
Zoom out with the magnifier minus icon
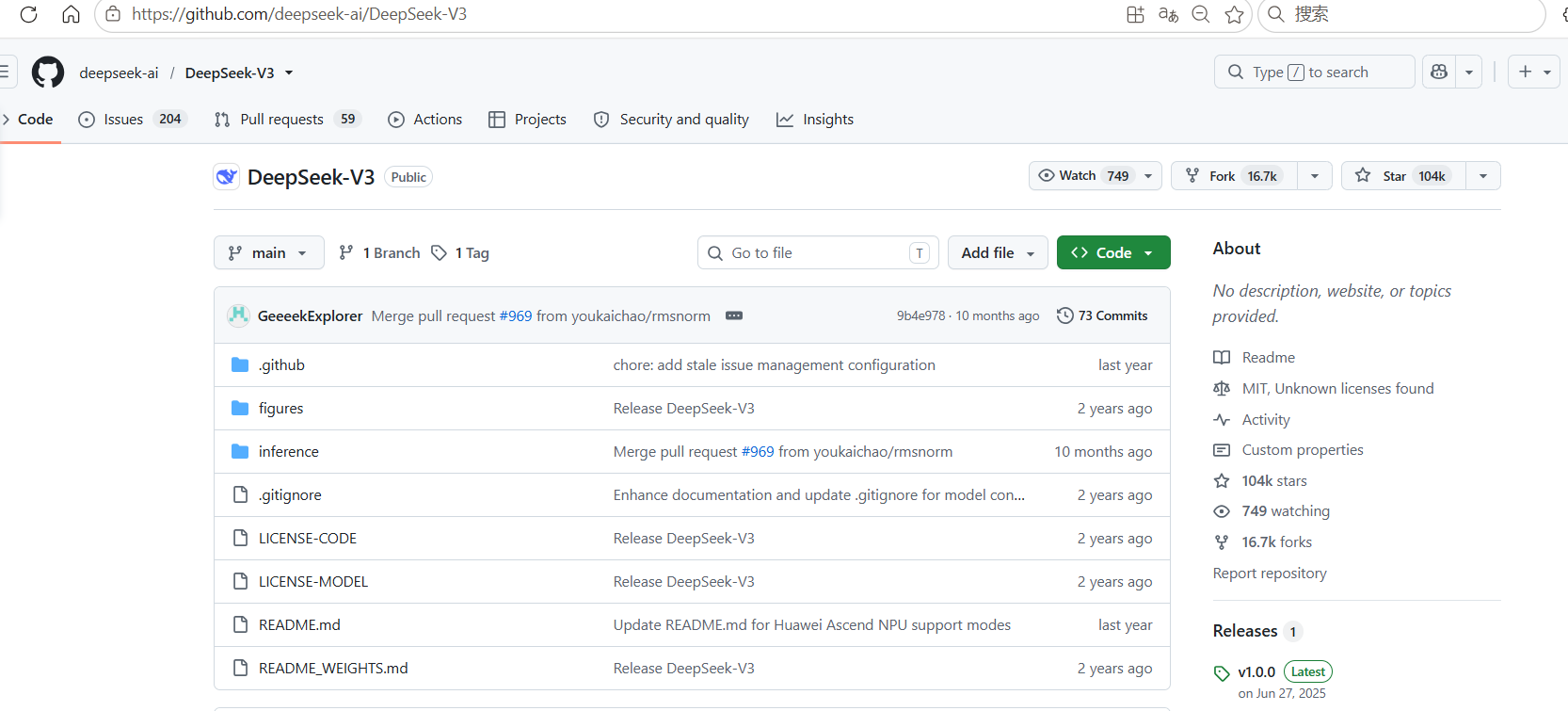click(x=1201, y=14)
